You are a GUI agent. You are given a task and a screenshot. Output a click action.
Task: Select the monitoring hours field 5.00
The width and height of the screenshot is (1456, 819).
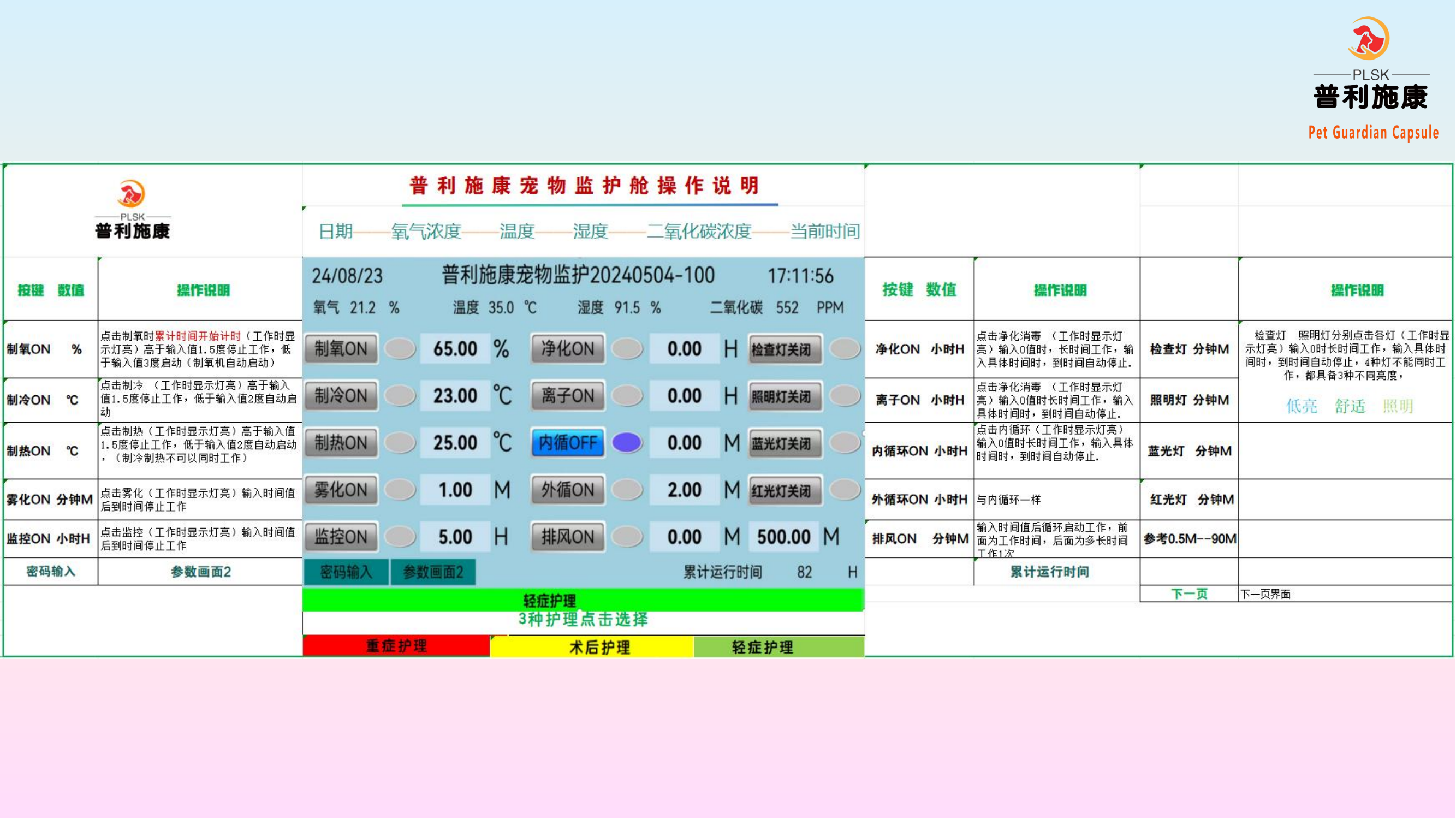455,536
